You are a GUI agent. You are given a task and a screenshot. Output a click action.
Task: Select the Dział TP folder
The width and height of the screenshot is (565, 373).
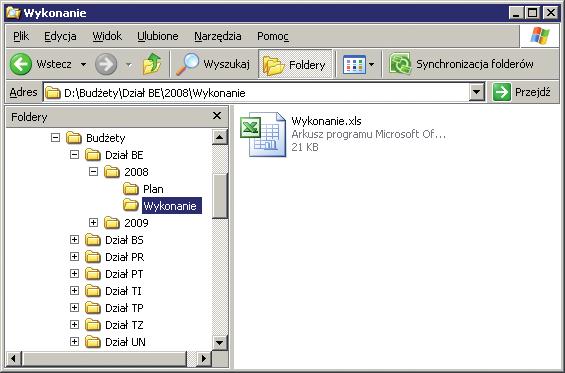(x=124, y=308)
